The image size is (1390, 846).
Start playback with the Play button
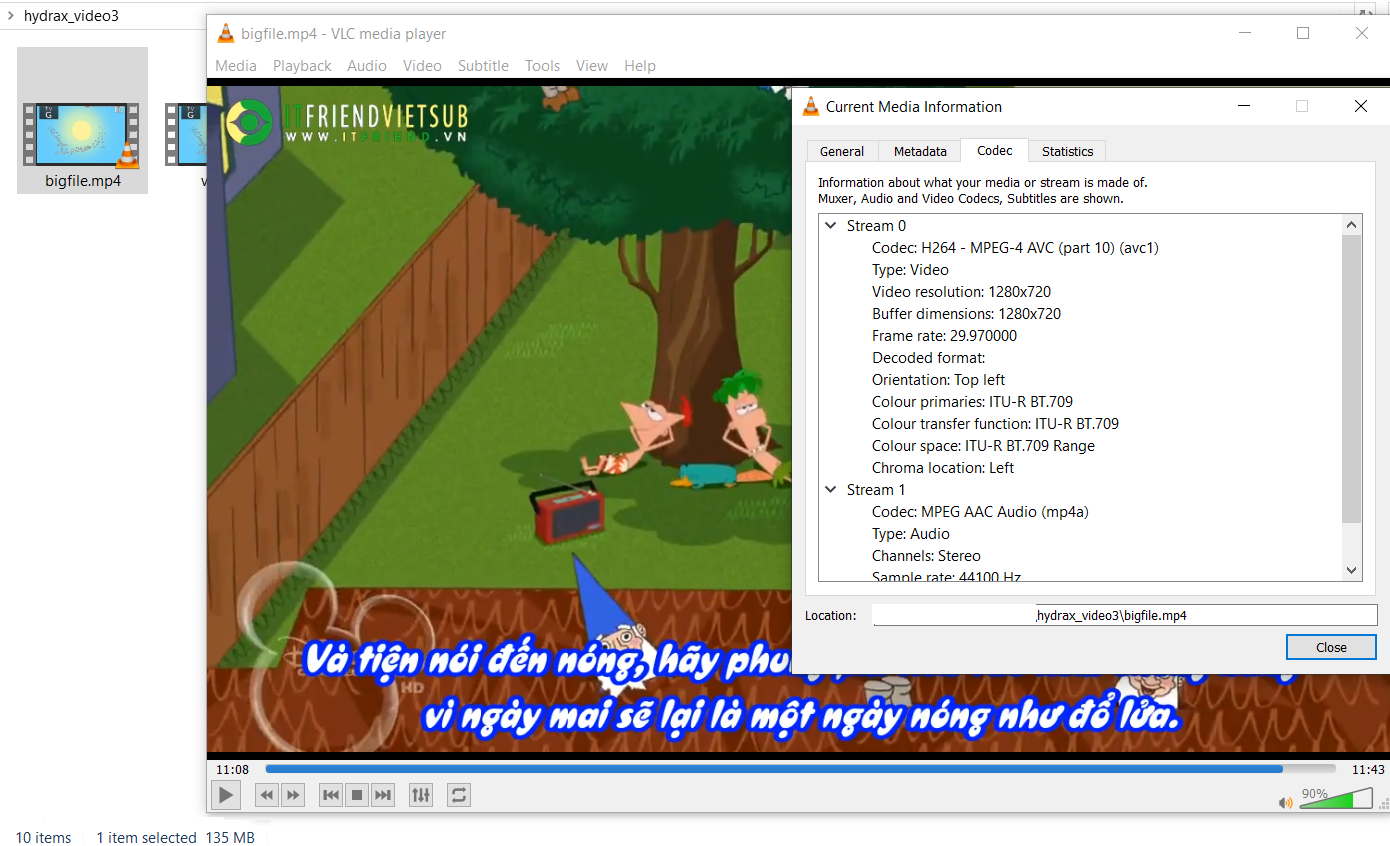tap(226, 795)
